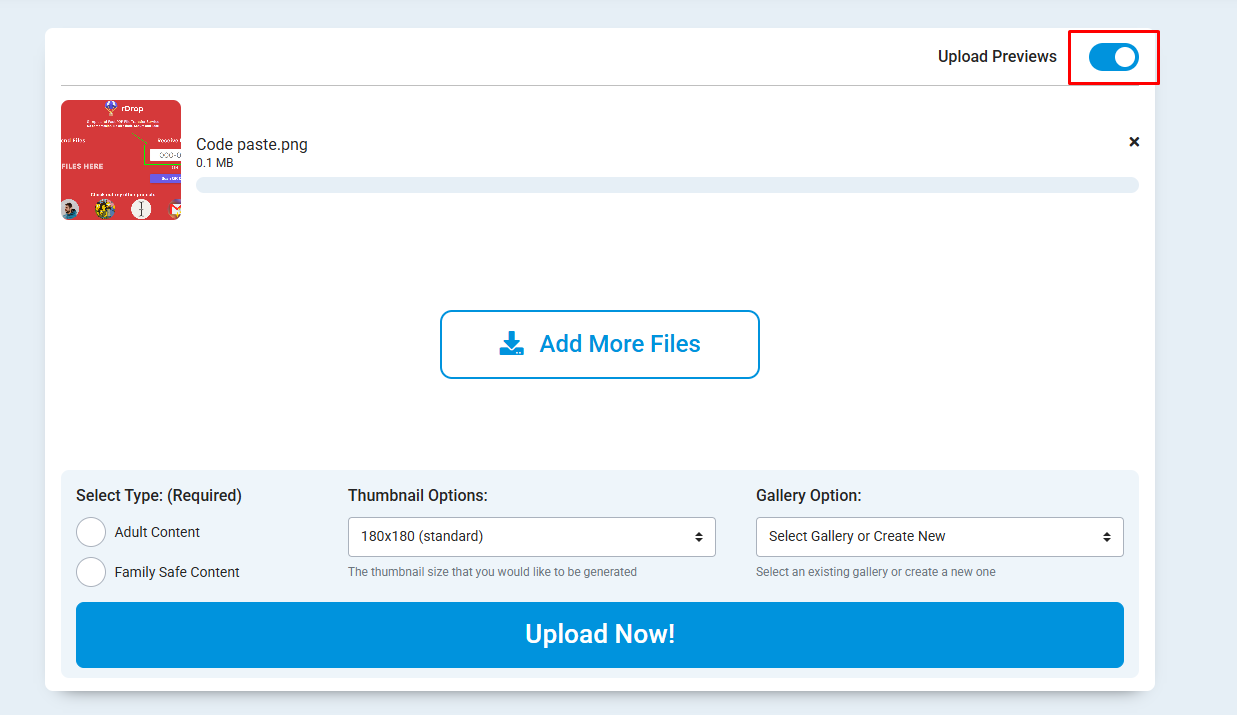The height and width of the screenshot is (715, 1237).
Task: Remove Code paste.png with the X icon
Action: point(1134,142)
